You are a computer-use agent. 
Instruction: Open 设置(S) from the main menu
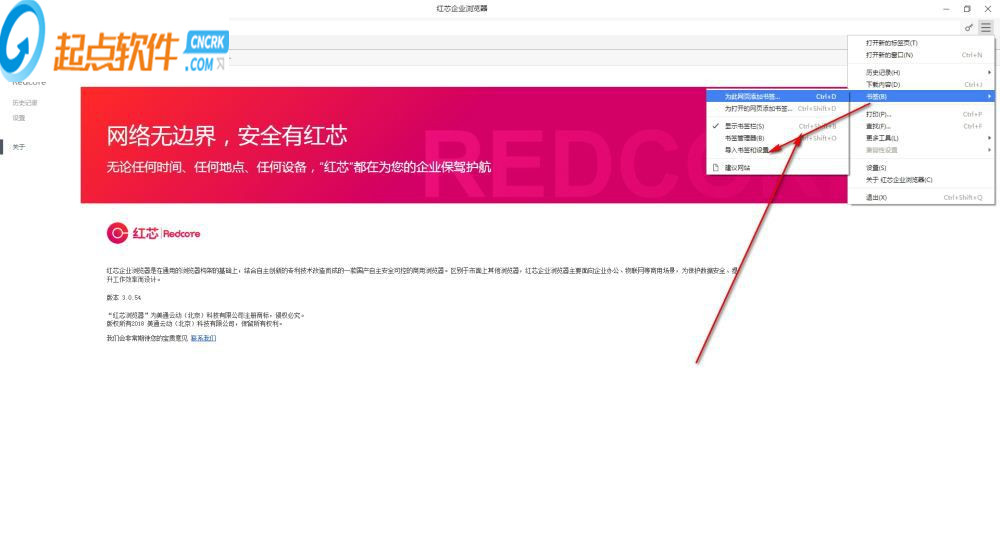coord(920,168)
